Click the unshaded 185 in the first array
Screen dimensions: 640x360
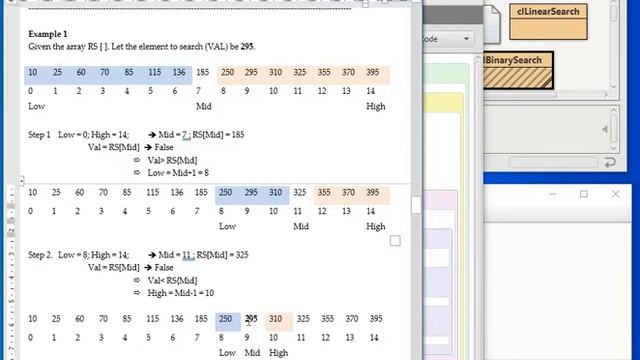[x=202, y=72]
